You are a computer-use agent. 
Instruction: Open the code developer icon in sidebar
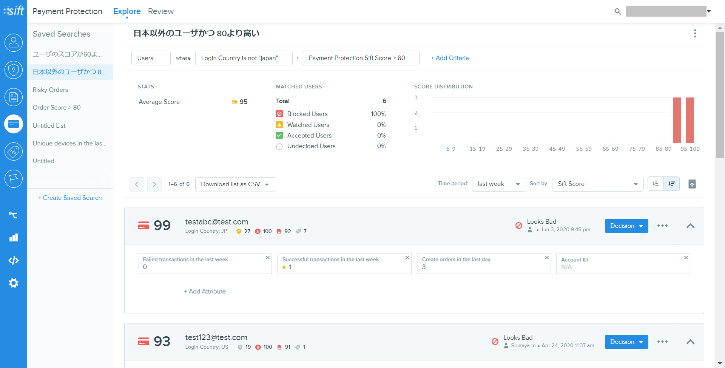click(x=13, y=260)
